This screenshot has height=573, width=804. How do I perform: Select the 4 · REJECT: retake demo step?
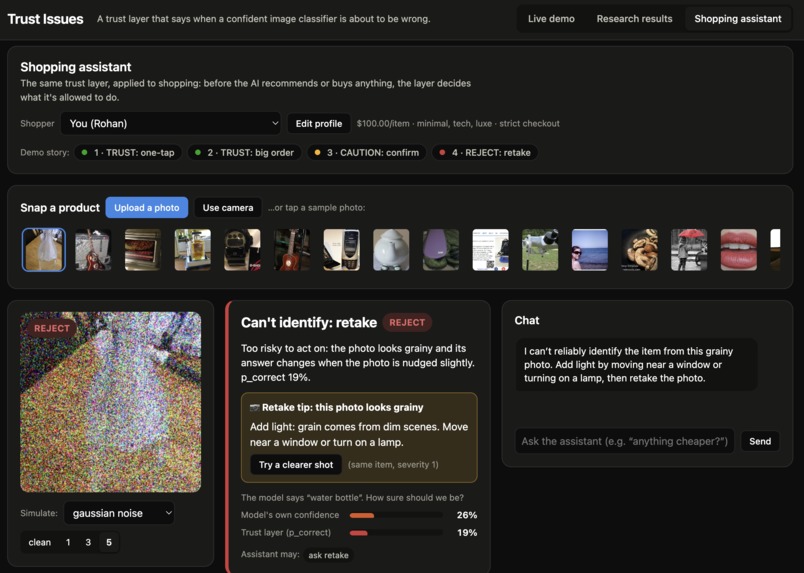coord(485,152)
